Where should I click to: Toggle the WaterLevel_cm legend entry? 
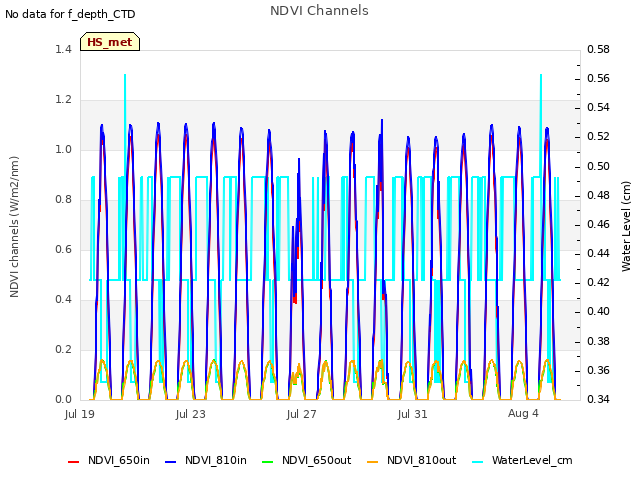[x=522, y=460]
